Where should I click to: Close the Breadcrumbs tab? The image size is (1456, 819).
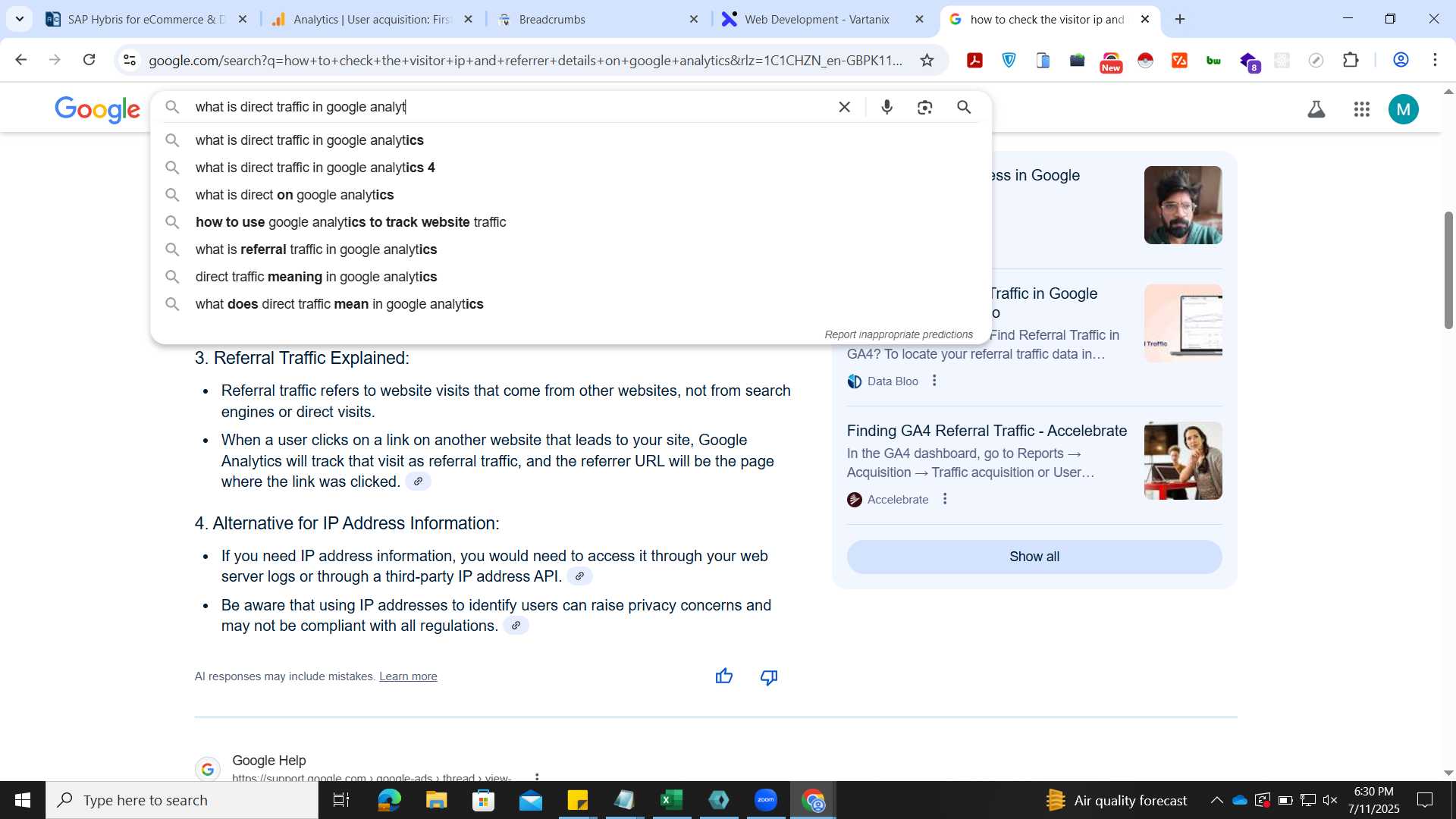(x=693, y=19)
